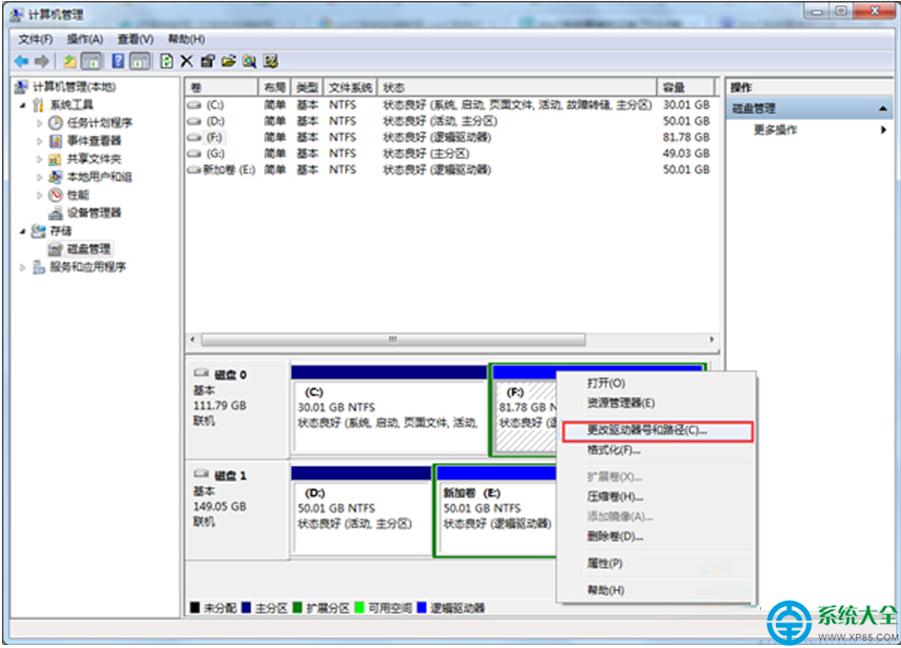Screen dimensions: 901x648
Task: Open 性能 tree item
Action: point(78,195)
